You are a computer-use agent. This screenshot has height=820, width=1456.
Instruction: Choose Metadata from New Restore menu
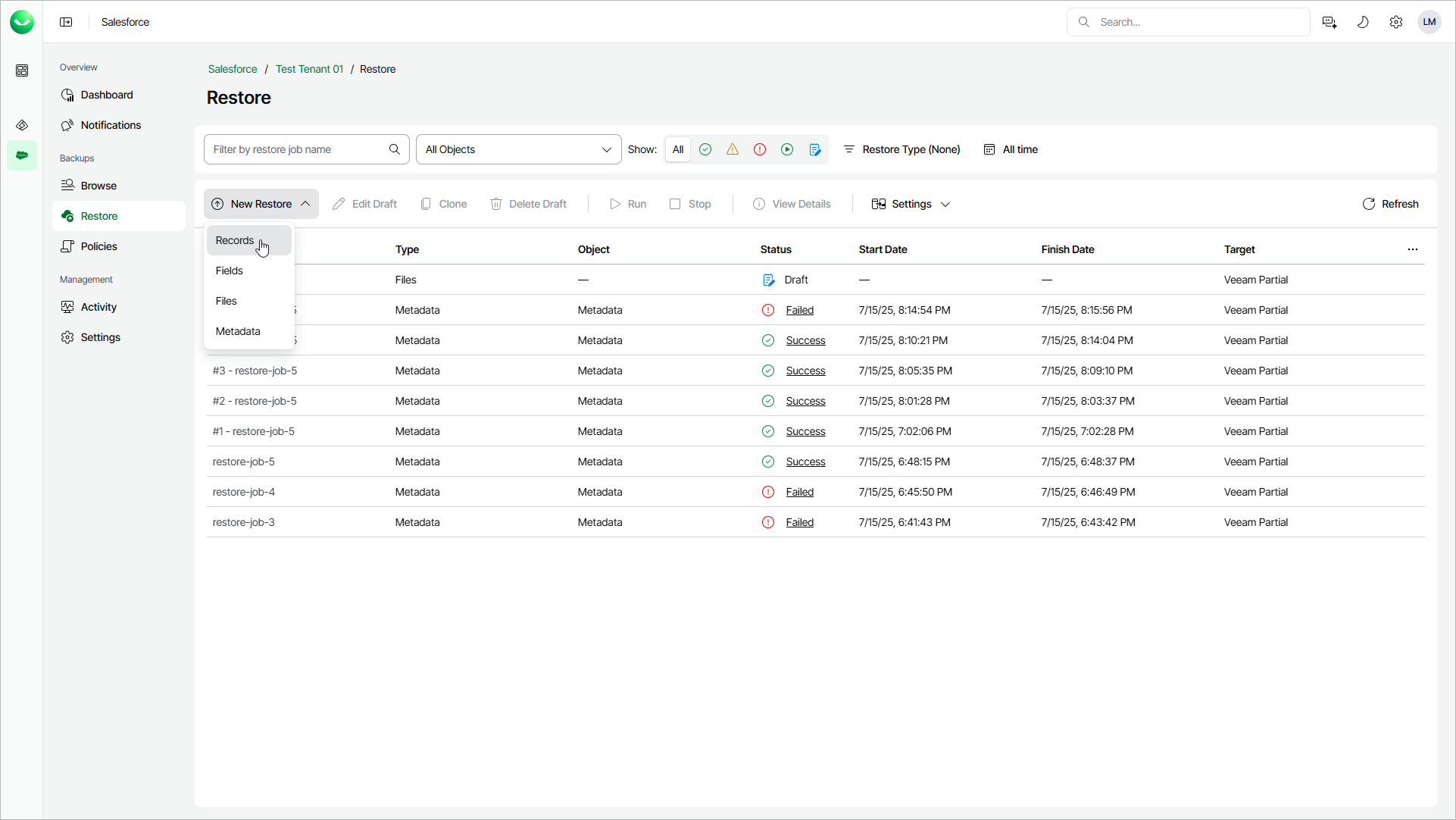tap(238, 331)
